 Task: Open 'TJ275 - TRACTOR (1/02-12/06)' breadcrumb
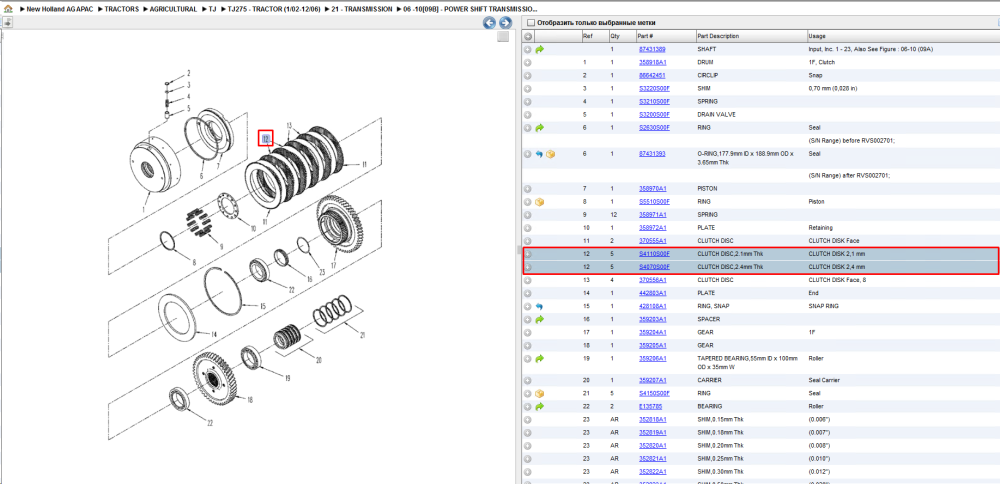[x=274, y=10]
